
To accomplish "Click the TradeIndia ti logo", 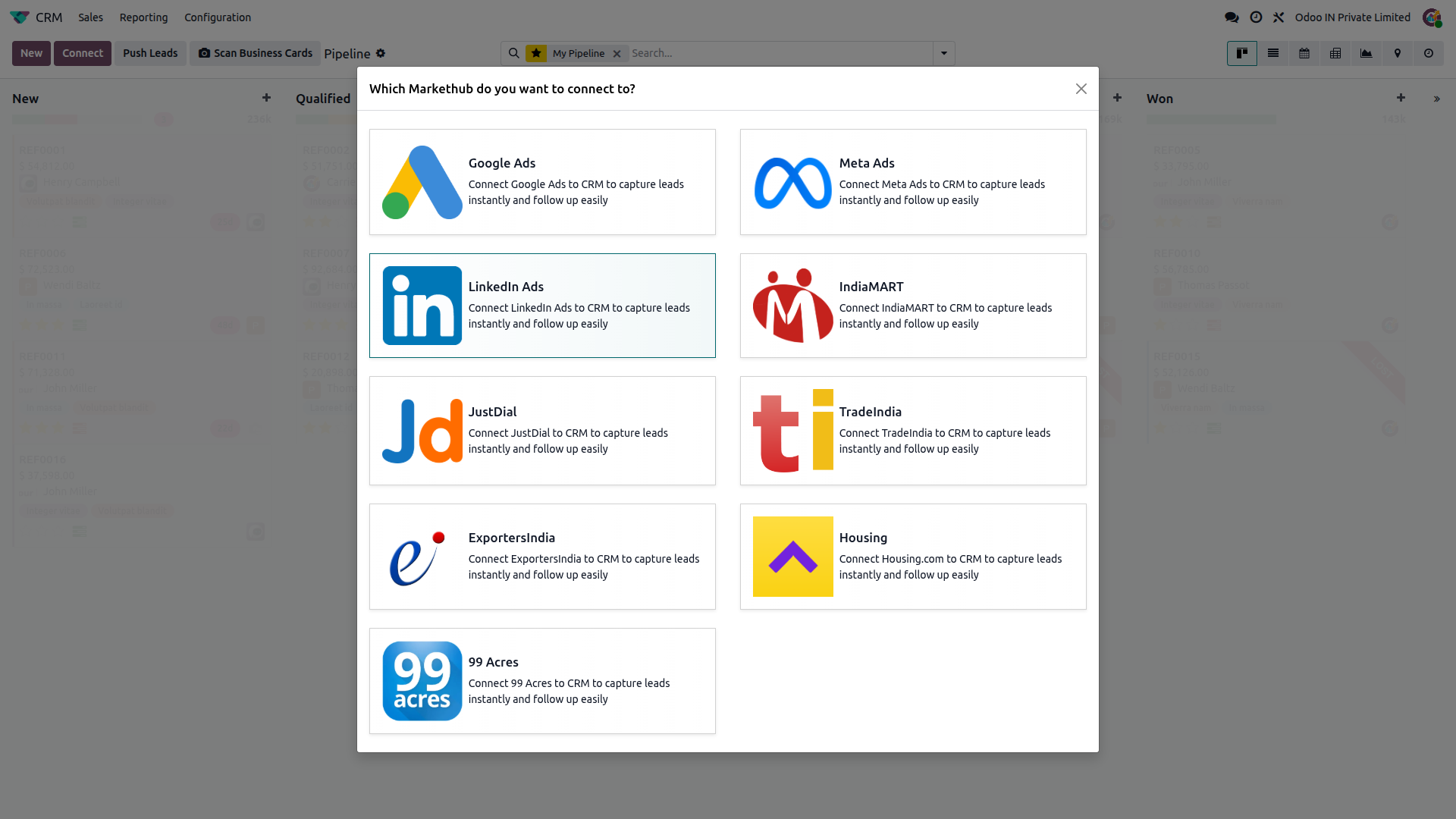I will pyautogui.click(x=792, y=431).
